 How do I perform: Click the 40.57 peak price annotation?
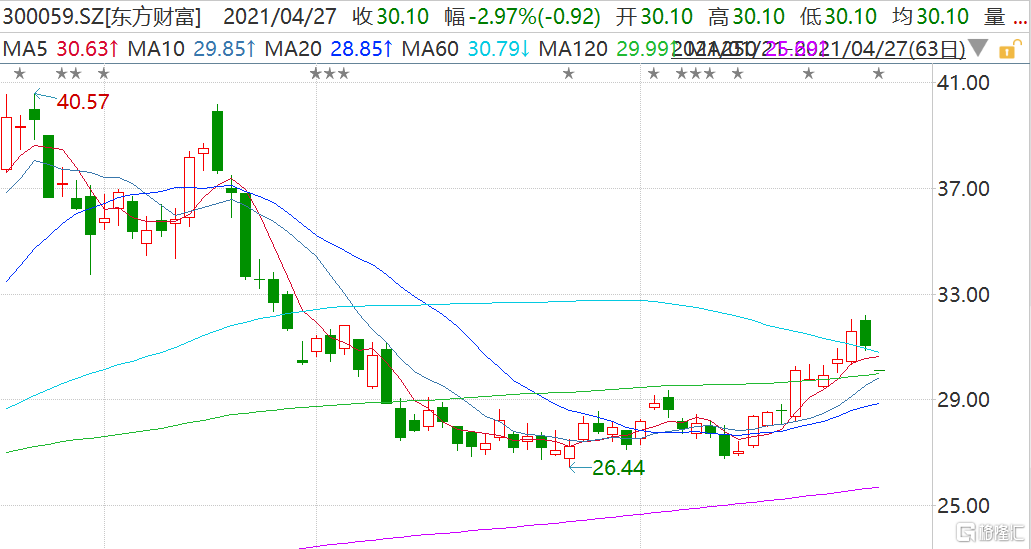tap(82, 102)
